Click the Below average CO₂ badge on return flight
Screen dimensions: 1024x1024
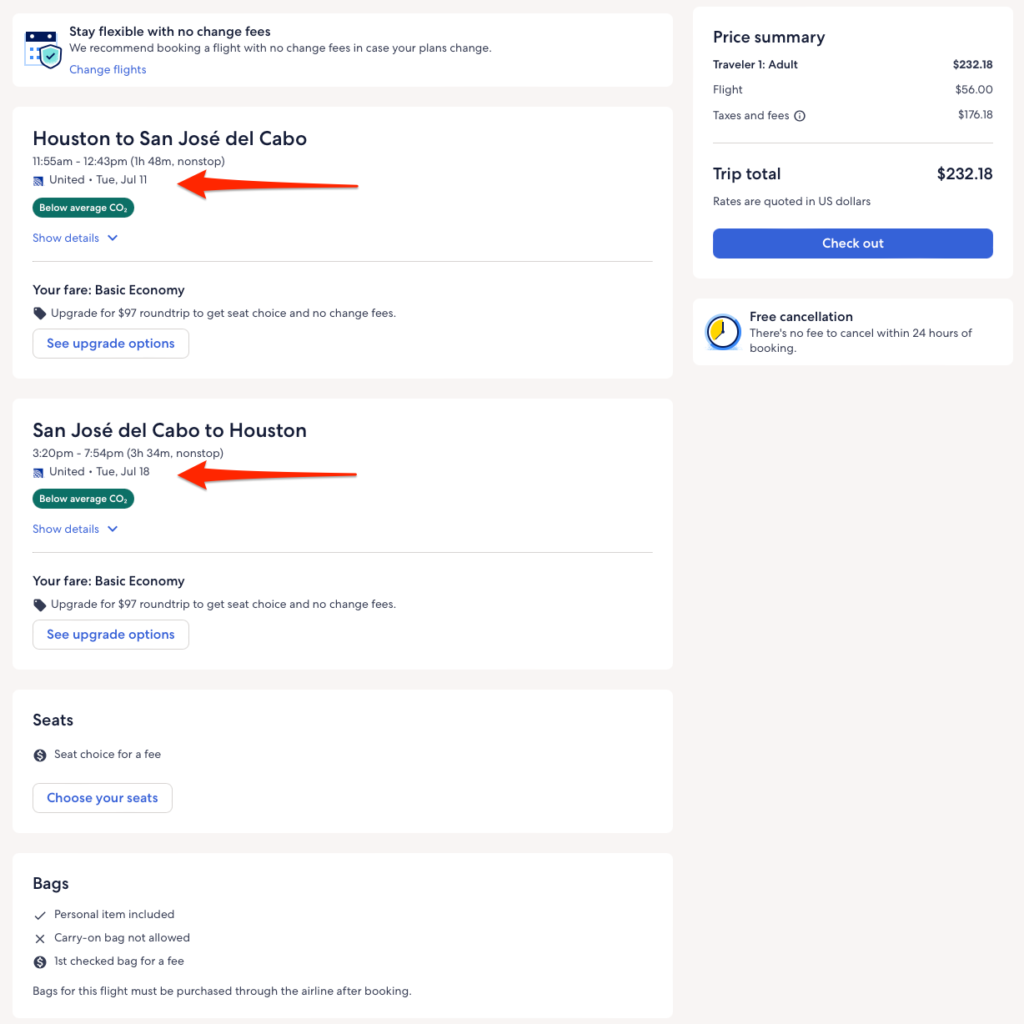(83, 498)
